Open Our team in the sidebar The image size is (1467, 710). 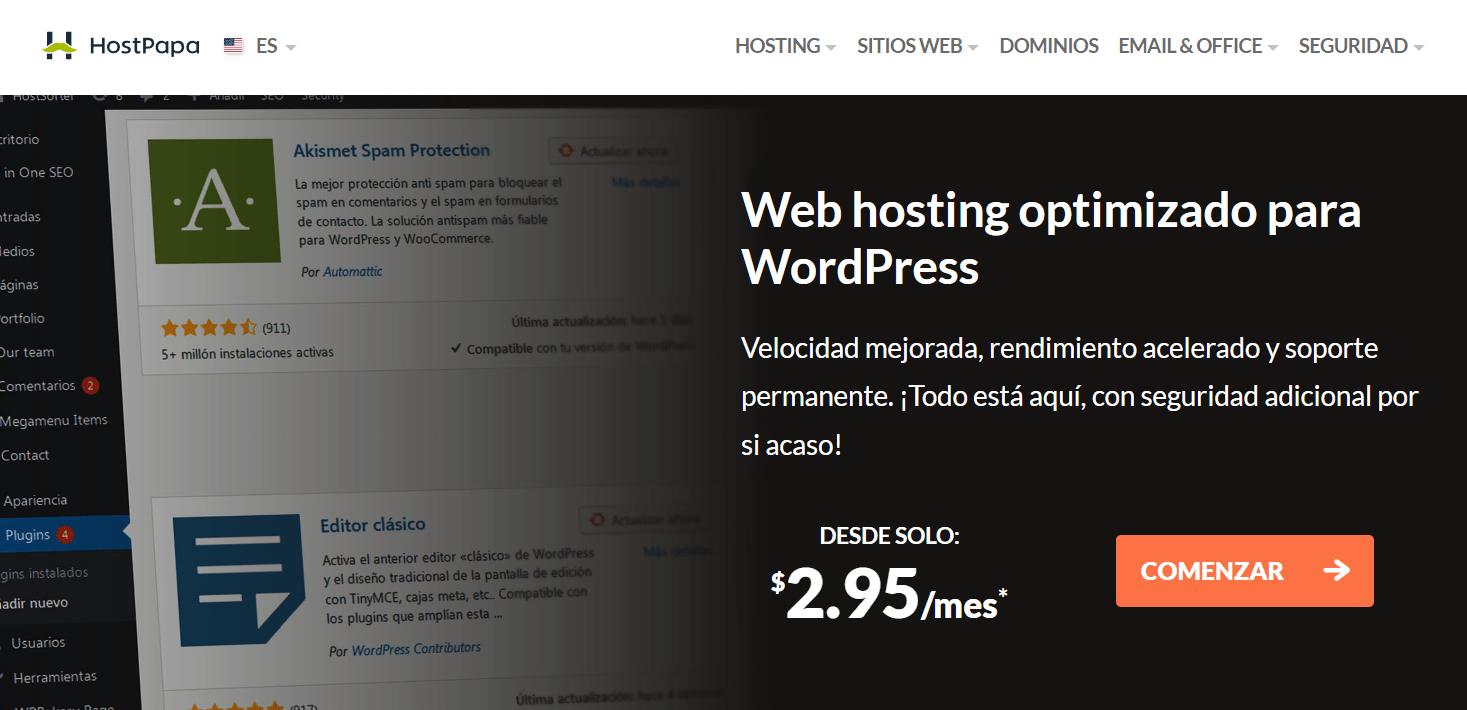point(27,352)
